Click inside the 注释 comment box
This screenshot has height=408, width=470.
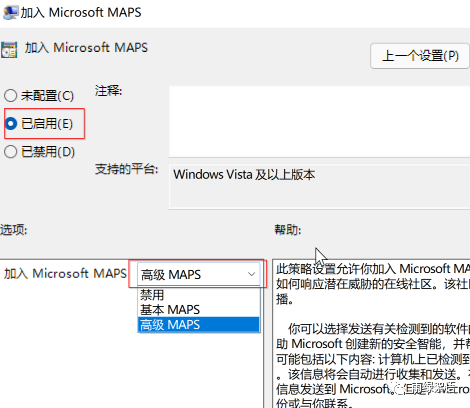click(319, 121)
